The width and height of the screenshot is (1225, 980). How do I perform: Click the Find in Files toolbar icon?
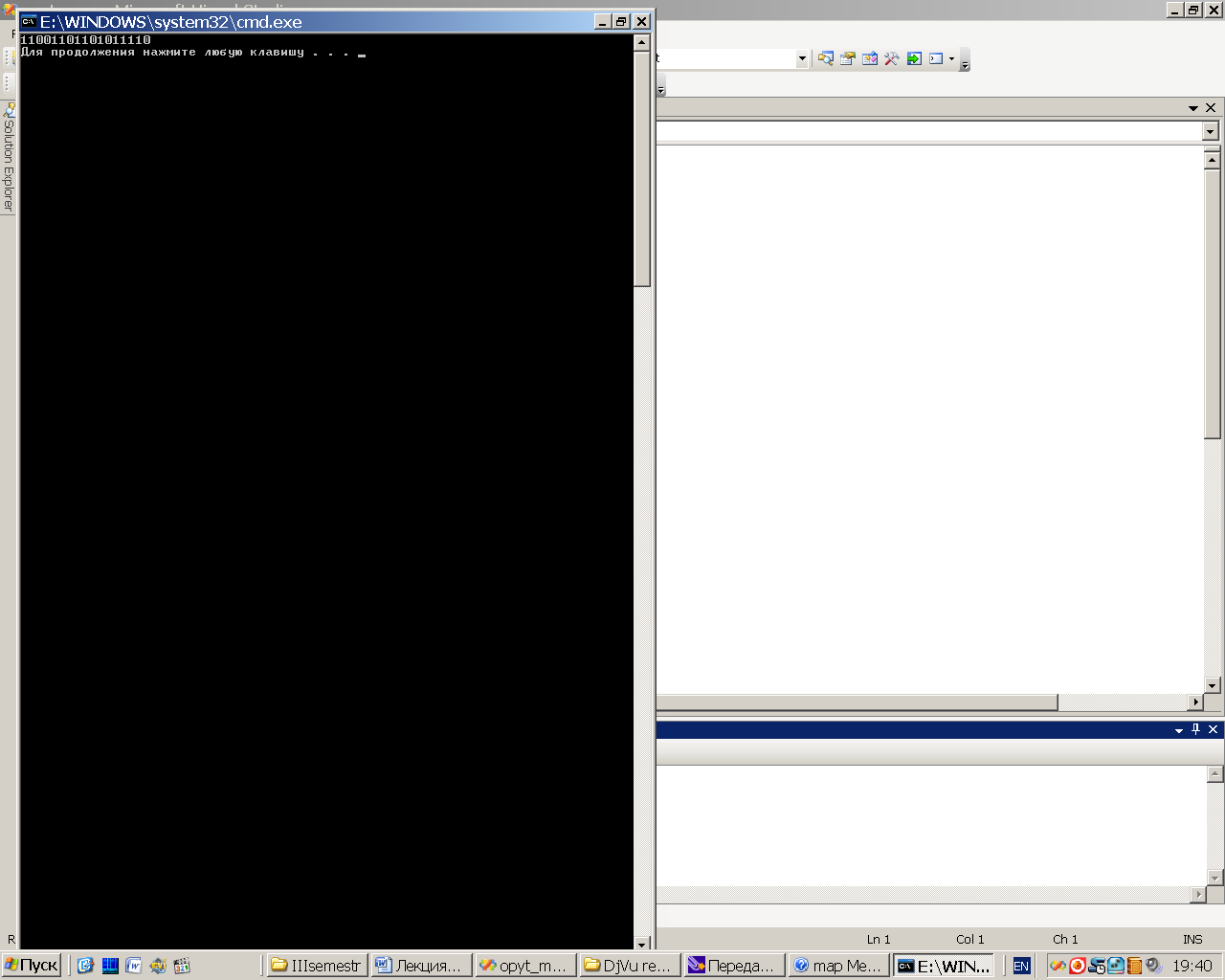825,59
